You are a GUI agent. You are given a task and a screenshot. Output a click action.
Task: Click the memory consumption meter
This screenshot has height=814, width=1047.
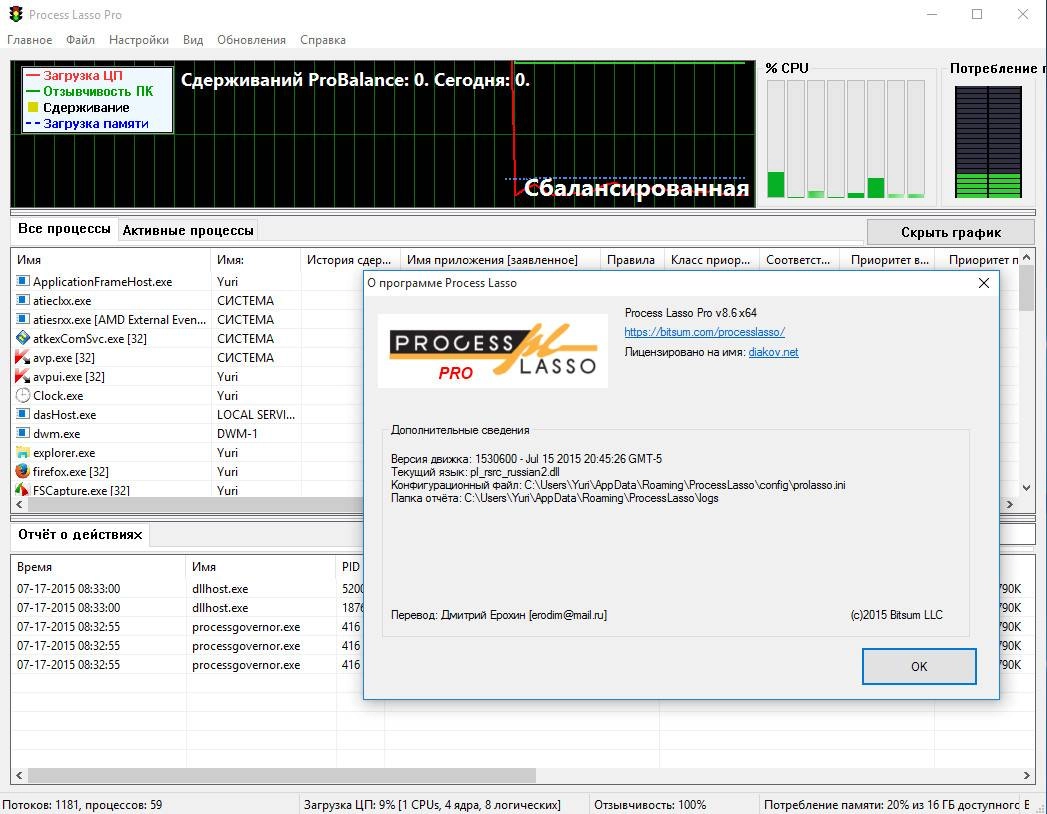pos(988,142)
